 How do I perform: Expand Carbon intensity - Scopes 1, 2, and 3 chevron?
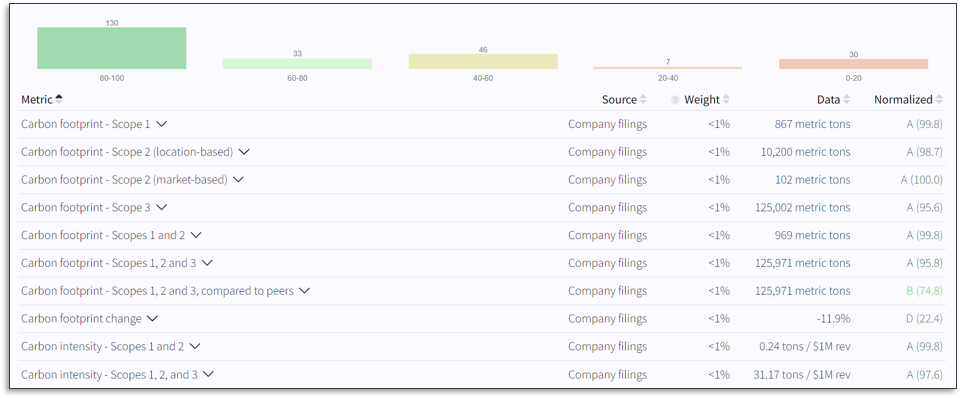[x=208, y=374]
